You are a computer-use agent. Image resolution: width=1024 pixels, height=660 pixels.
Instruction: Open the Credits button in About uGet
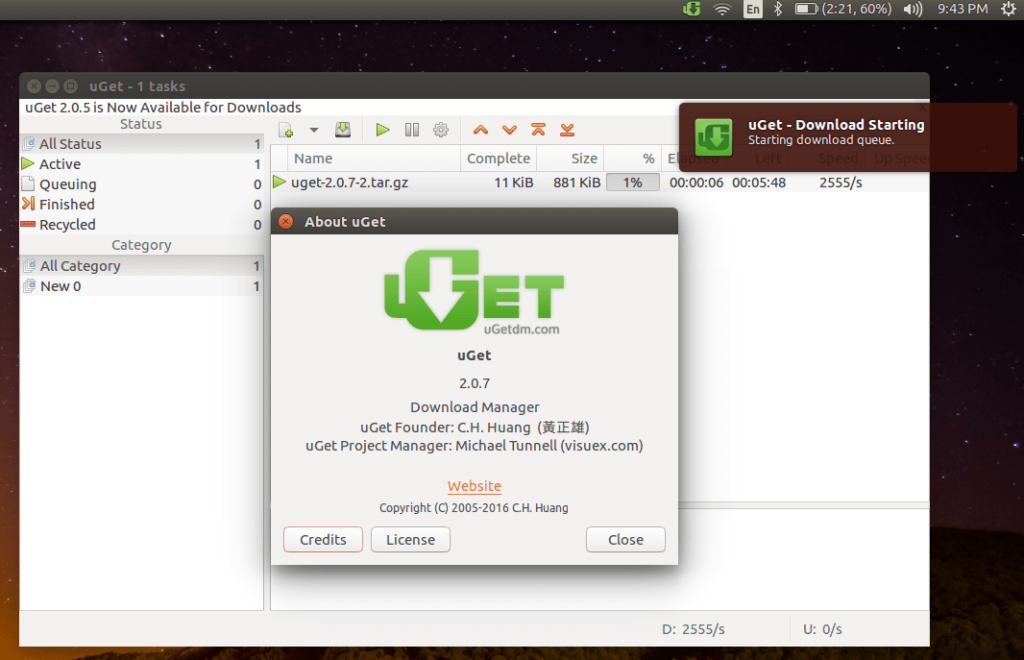tap(323, 540)
